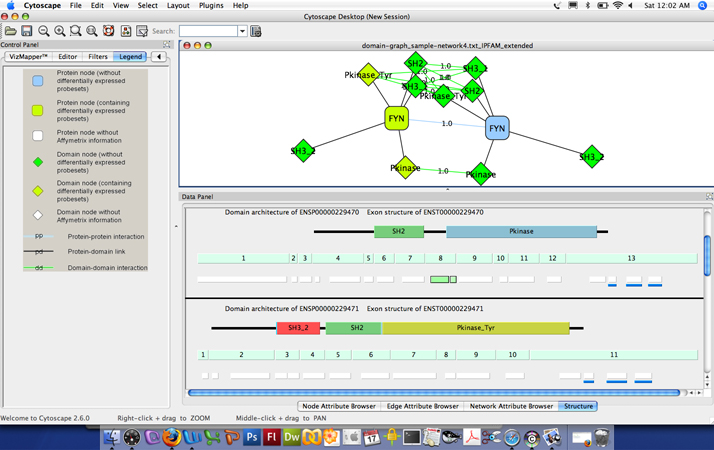Click the left arrow beside the Legend tab
This screenshot has height=450, width=714.
pos(159,57)
